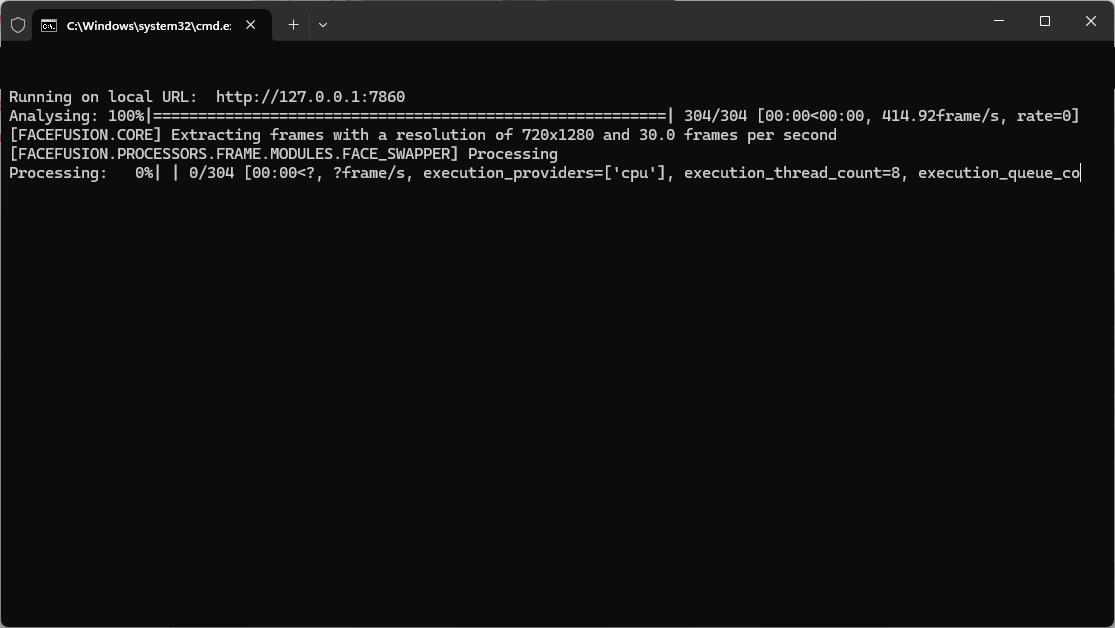Maximize the terminal window
The image size is (1115, 628).
(x=1045, y=21)
